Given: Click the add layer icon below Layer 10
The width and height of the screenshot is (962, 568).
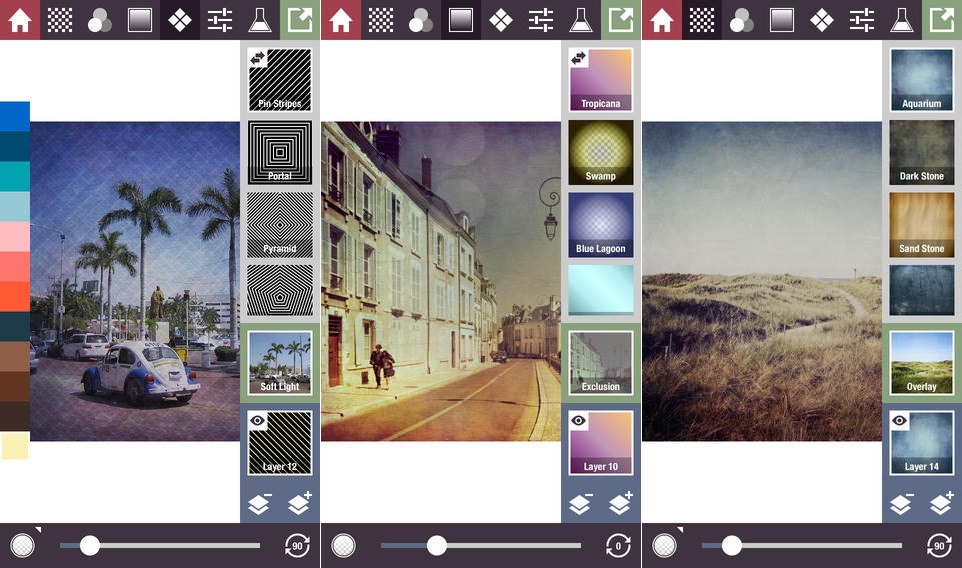Looking at the screenshot, I should [x=621, y=503].
